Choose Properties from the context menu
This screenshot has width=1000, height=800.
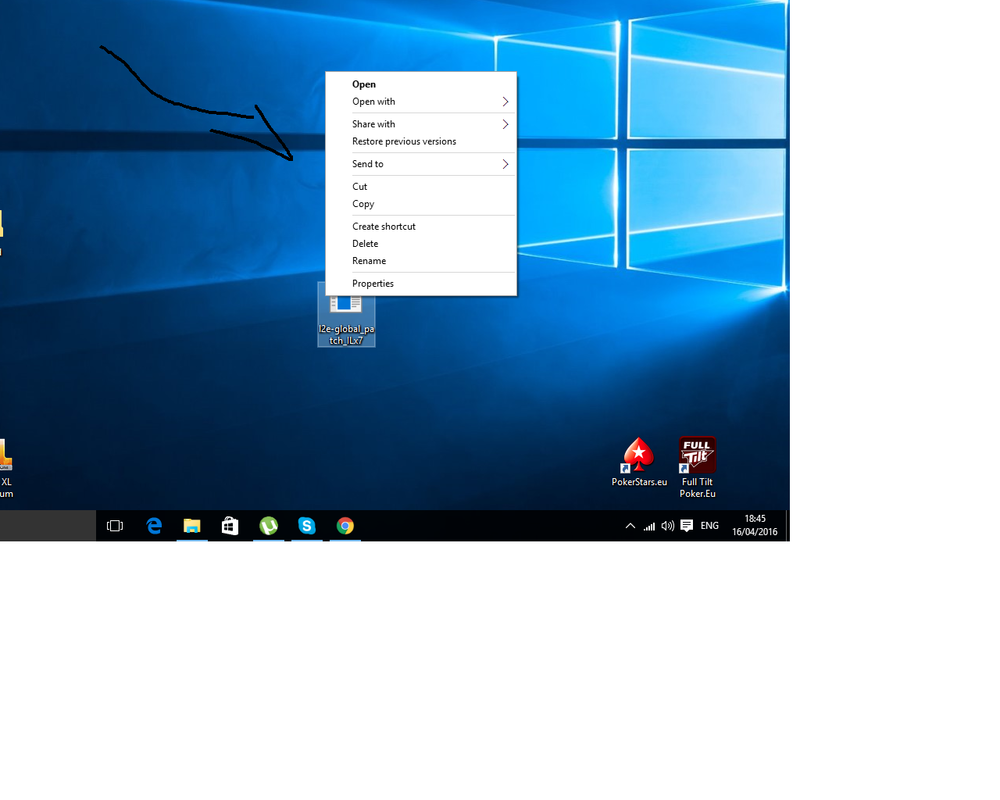tap(373, 284)
